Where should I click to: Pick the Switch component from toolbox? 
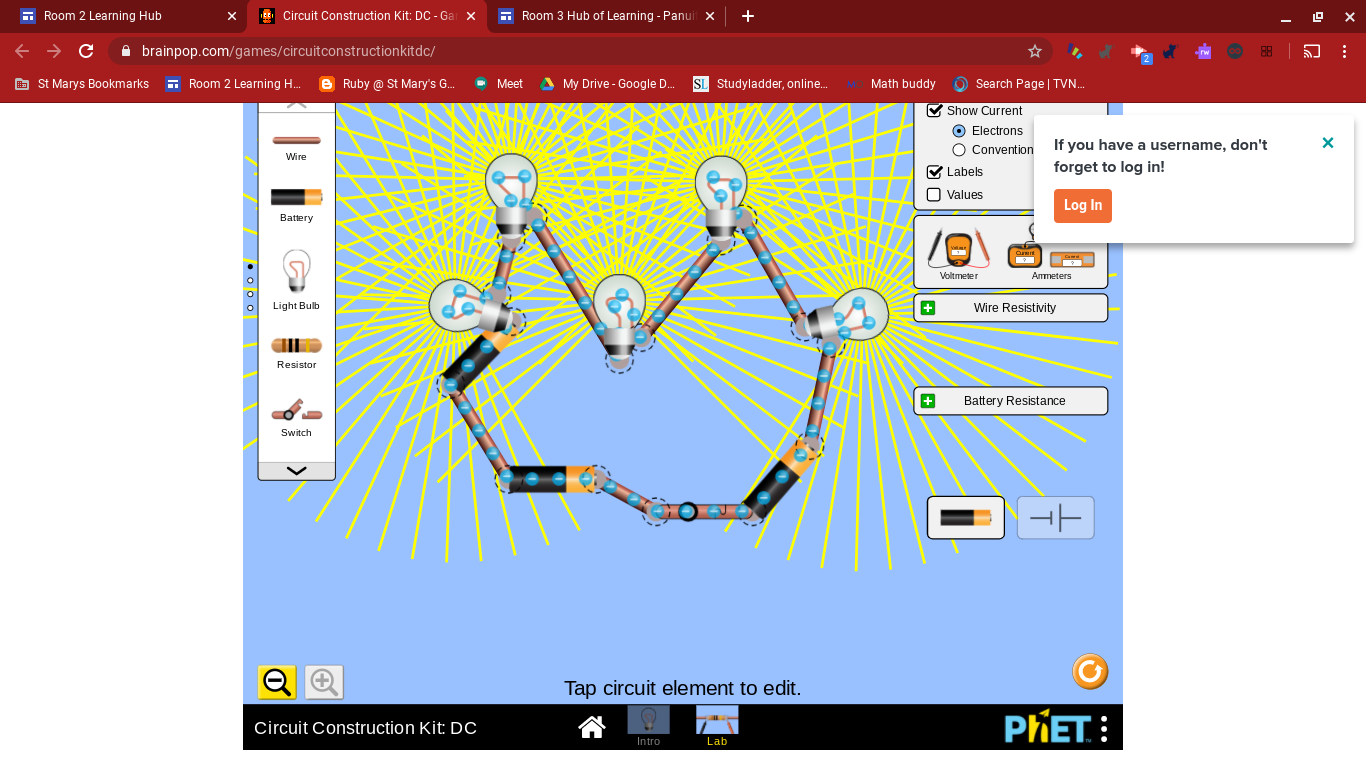pos(296,410)
